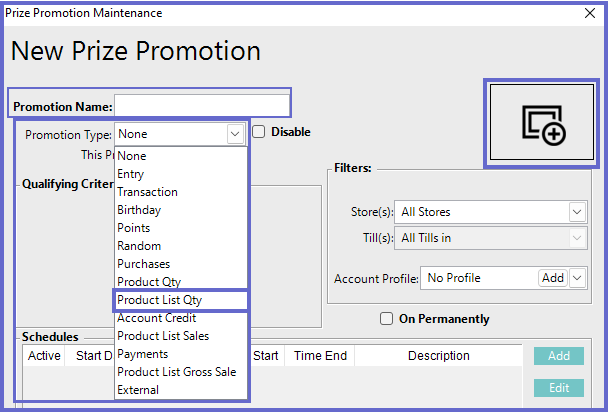Click the schedule Edit button
Viewport: 608px width, 412px height.
(559, 388)
